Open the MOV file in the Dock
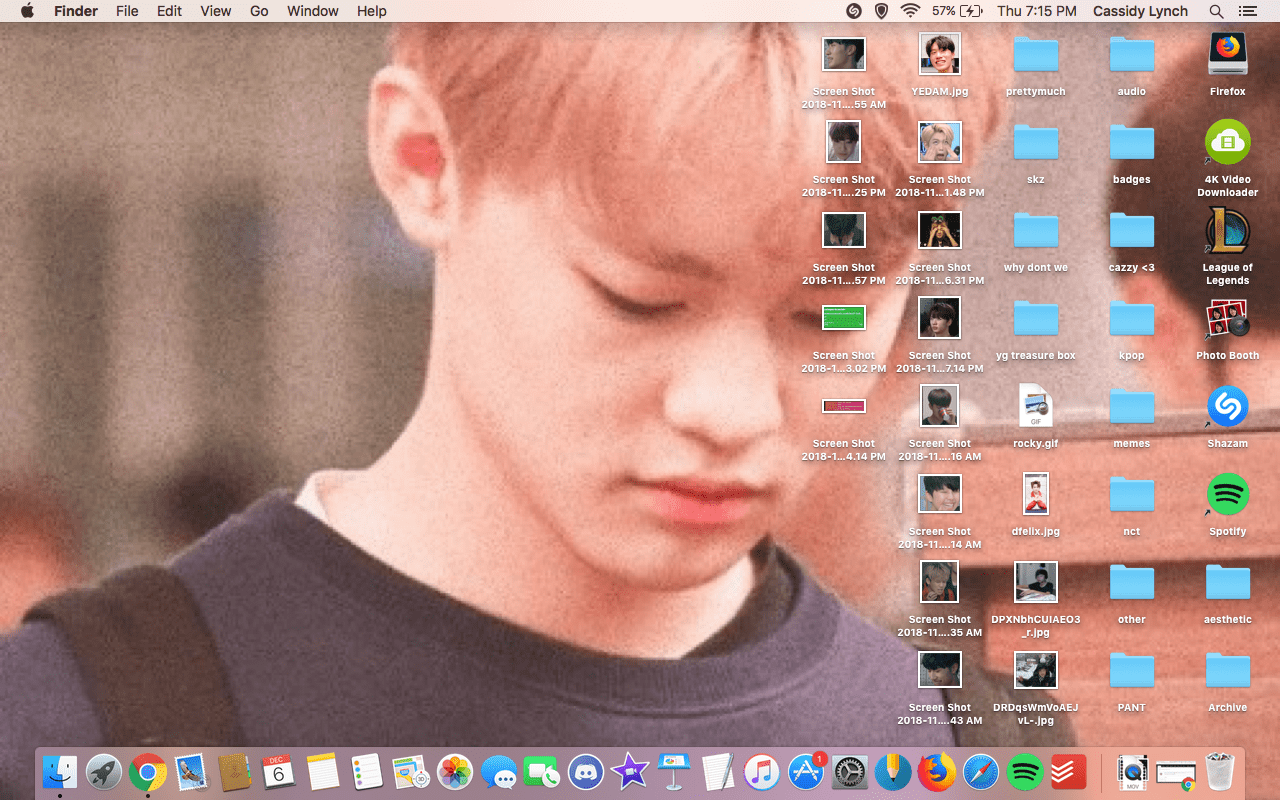 (1131, 772)
